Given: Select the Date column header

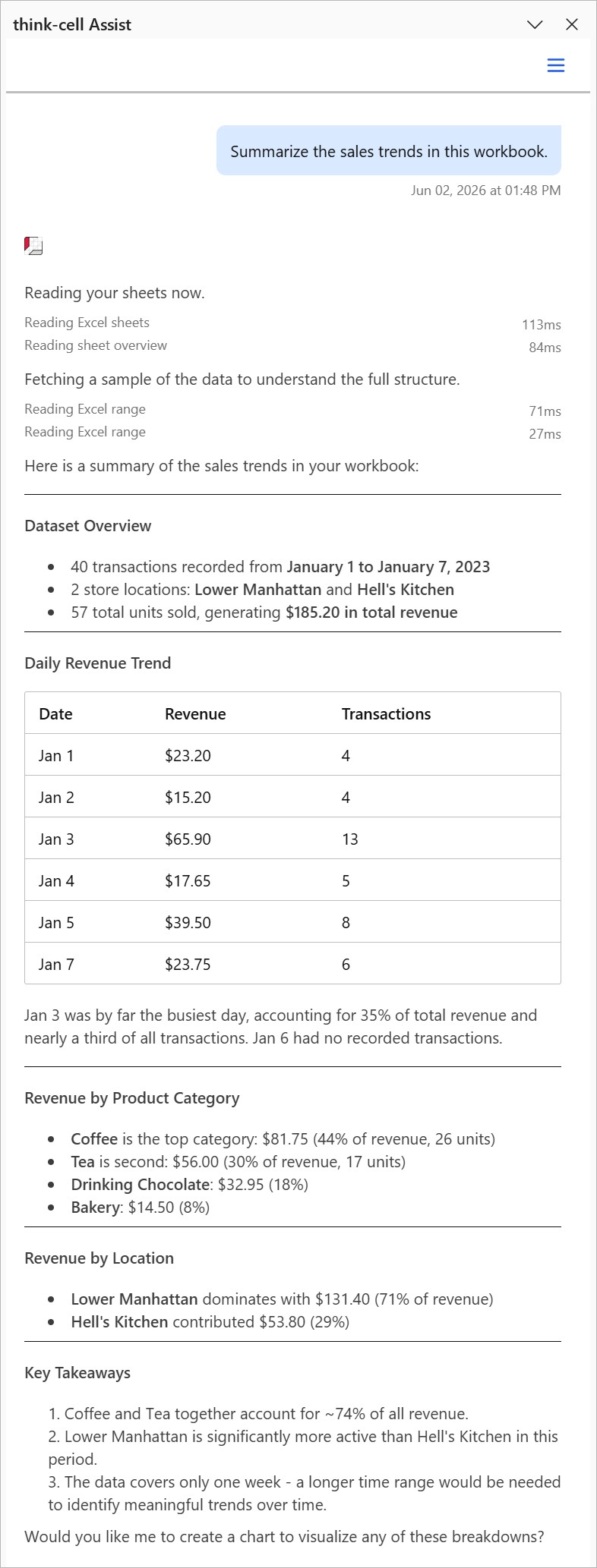Looking at the screenshot, I should (x=55, y=713).
